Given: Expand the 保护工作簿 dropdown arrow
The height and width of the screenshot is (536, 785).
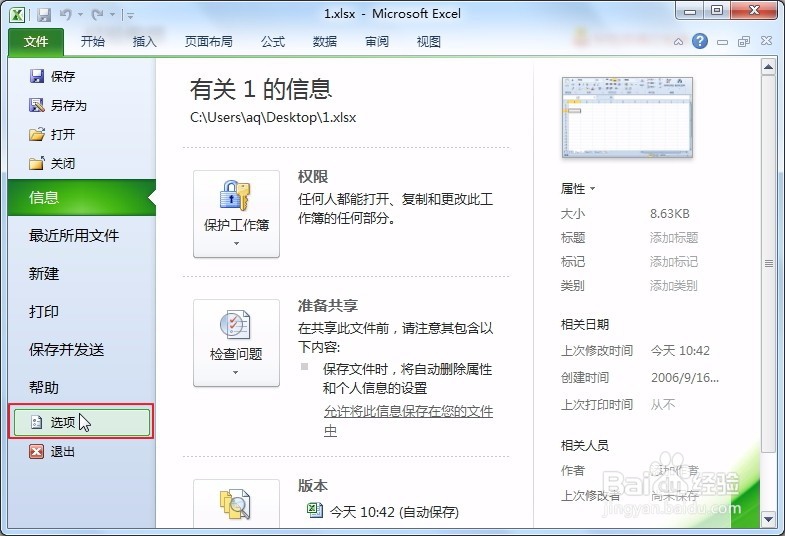Looking at the screenshot, I should pos(236,243).
